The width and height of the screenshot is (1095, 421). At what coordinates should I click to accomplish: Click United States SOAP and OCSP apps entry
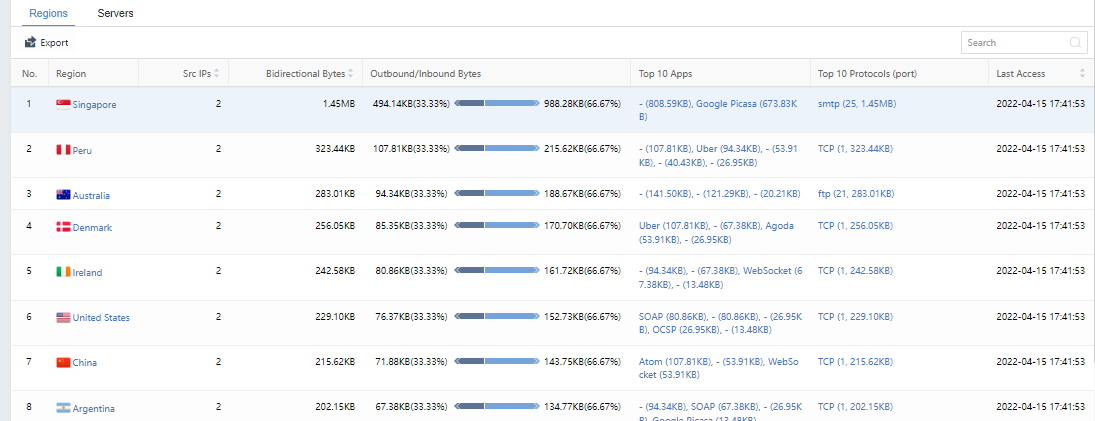(x=721, y=323)
